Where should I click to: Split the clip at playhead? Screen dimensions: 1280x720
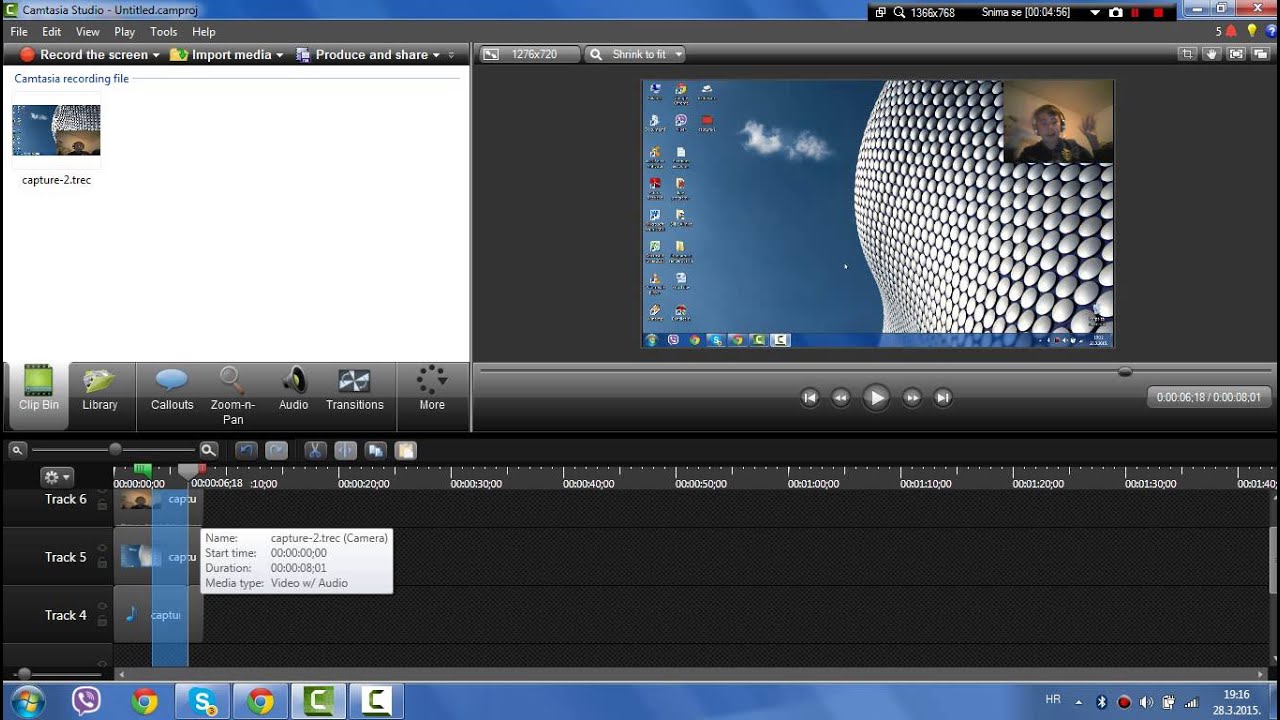(x=345, y=450)
